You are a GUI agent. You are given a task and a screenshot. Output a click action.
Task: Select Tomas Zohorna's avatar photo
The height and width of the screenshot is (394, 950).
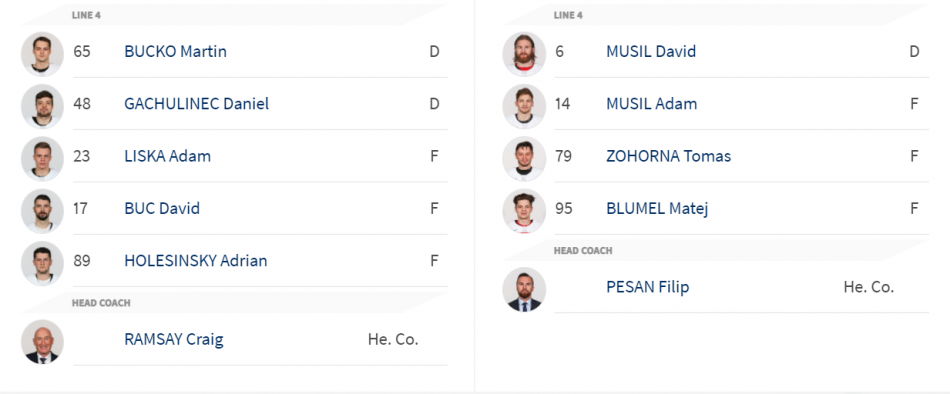pos(524,158)
